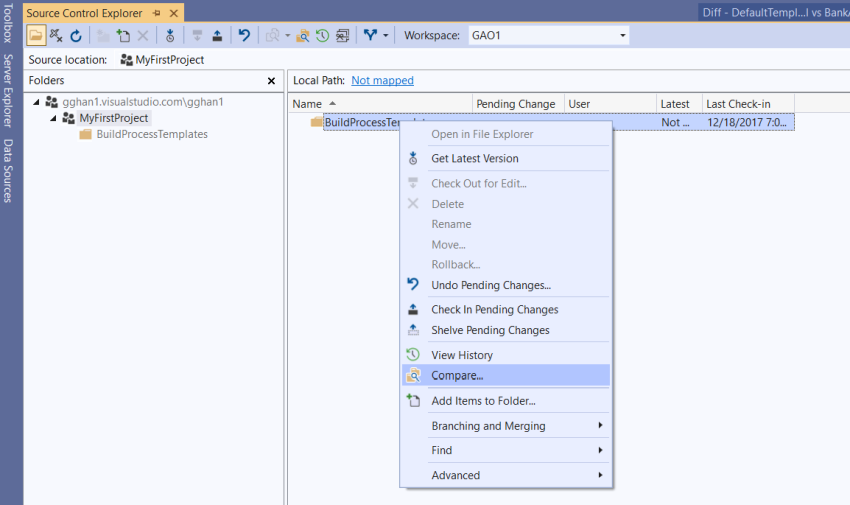Open the Branch icon dropdown arrow
This screenshot has height=505, width=850.
click(x=385, y=36)
